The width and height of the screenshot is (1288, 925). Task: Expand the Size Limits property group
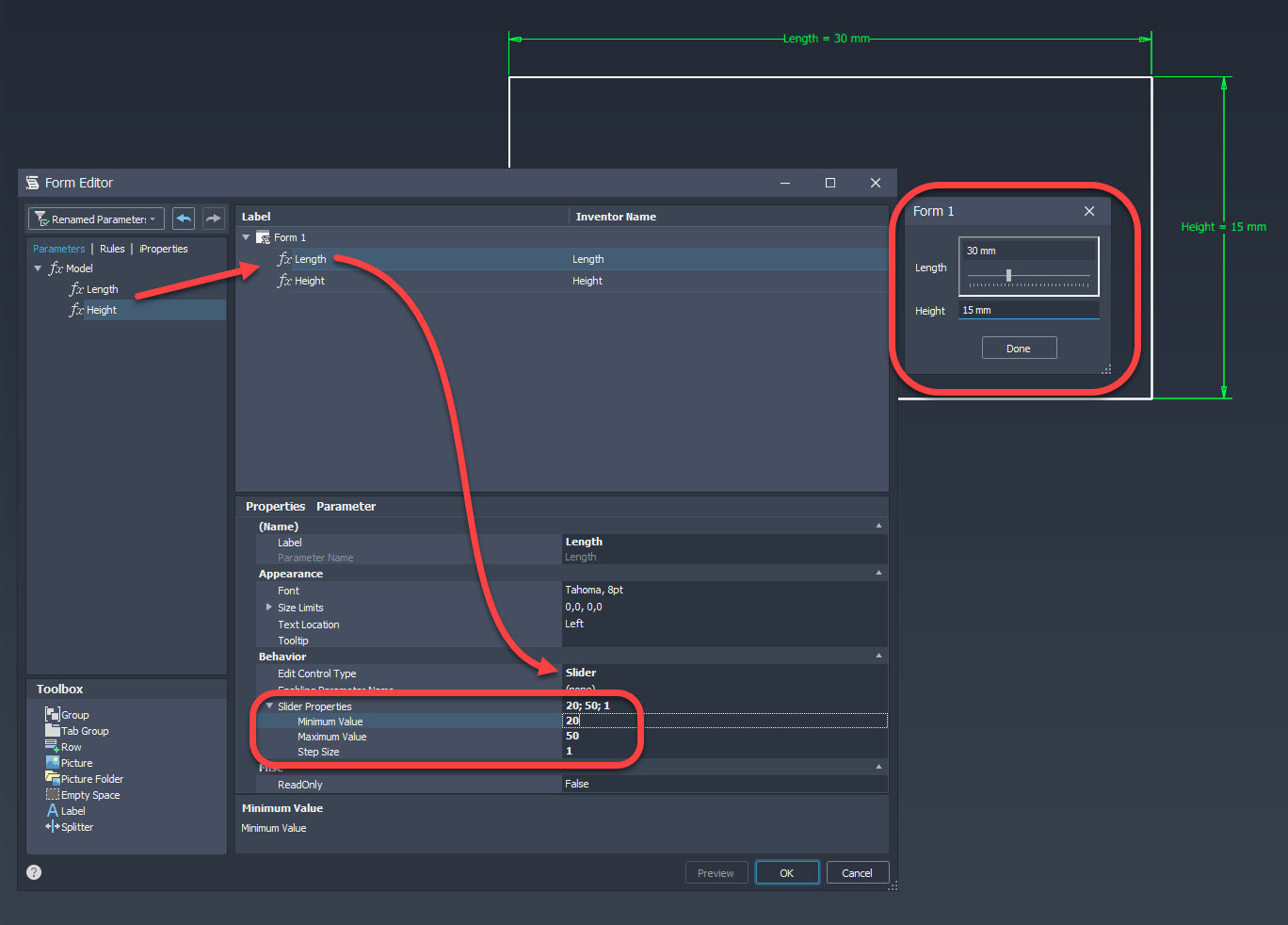(x=269, y=607)
